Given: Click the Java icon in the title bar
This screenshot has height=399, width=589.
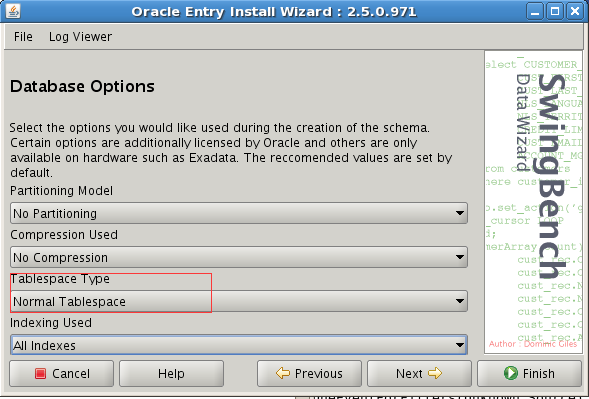Looking at the screenshot, I should click(13, 11).
